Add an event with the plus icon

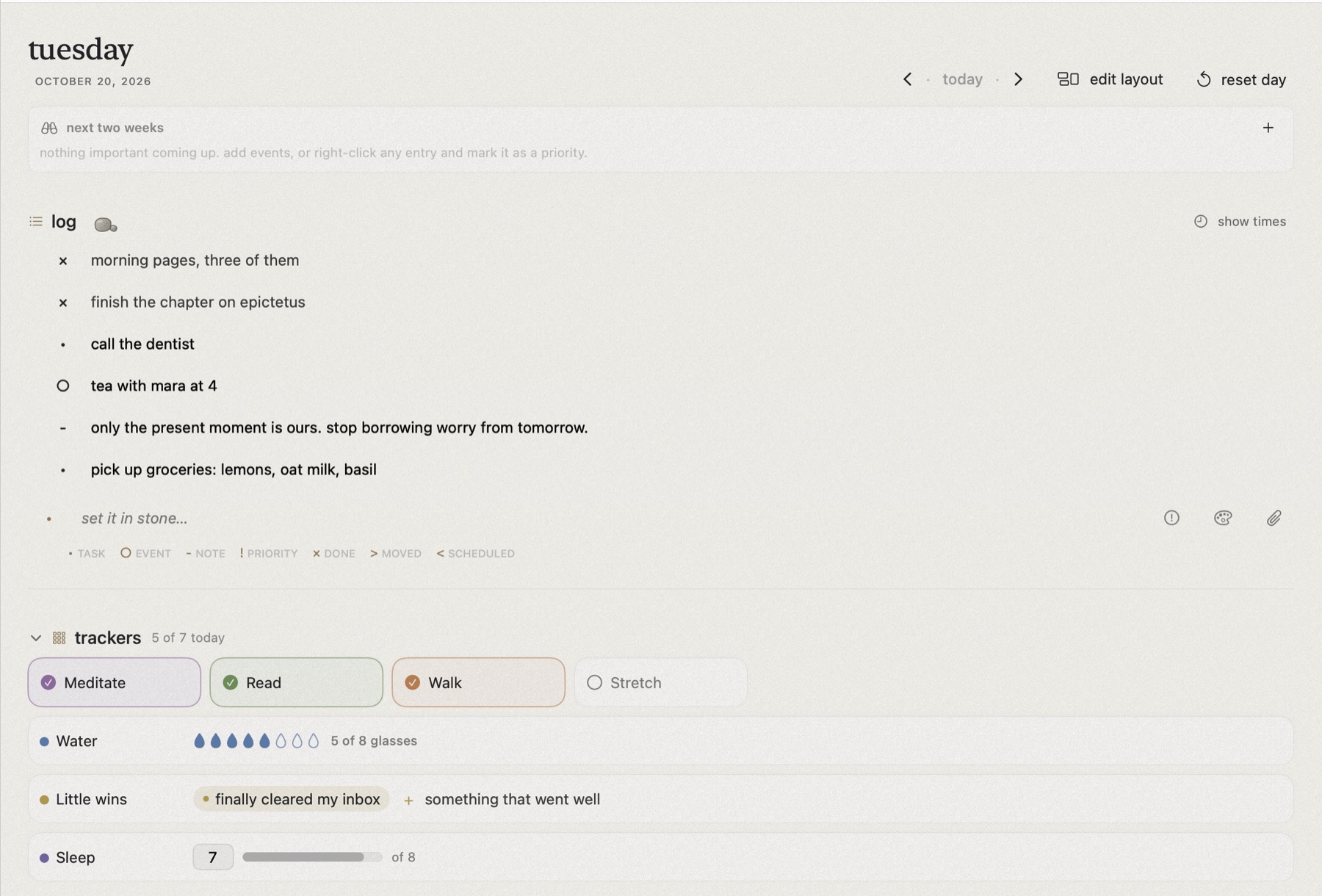click(x=1268, y=128)
